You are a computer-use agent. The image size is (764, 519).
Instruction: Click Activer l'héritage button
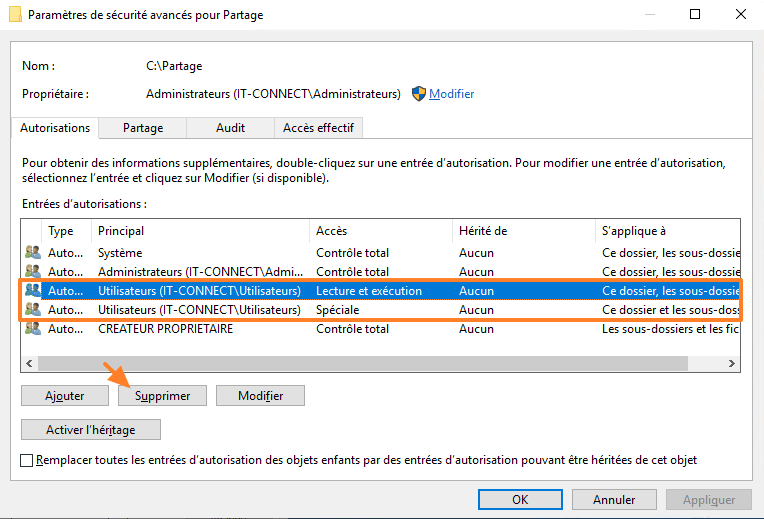[x=91, y=429]
